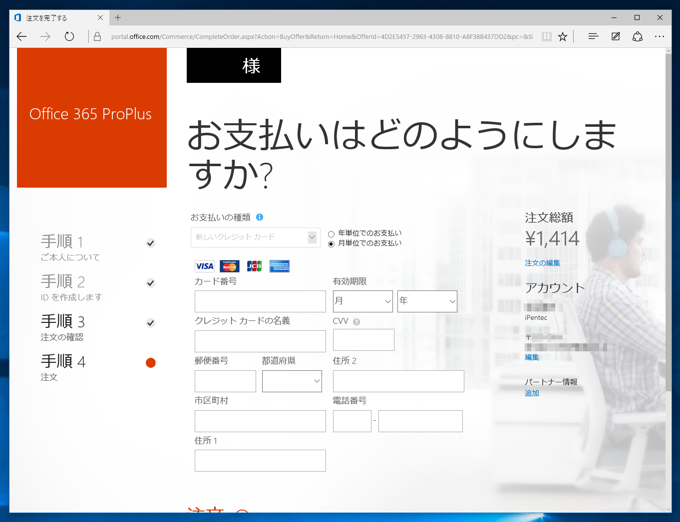The height and width of the screenshot is (522, 680).
Task: Click the MasterCard logo
Action: [x=229, y=266]
